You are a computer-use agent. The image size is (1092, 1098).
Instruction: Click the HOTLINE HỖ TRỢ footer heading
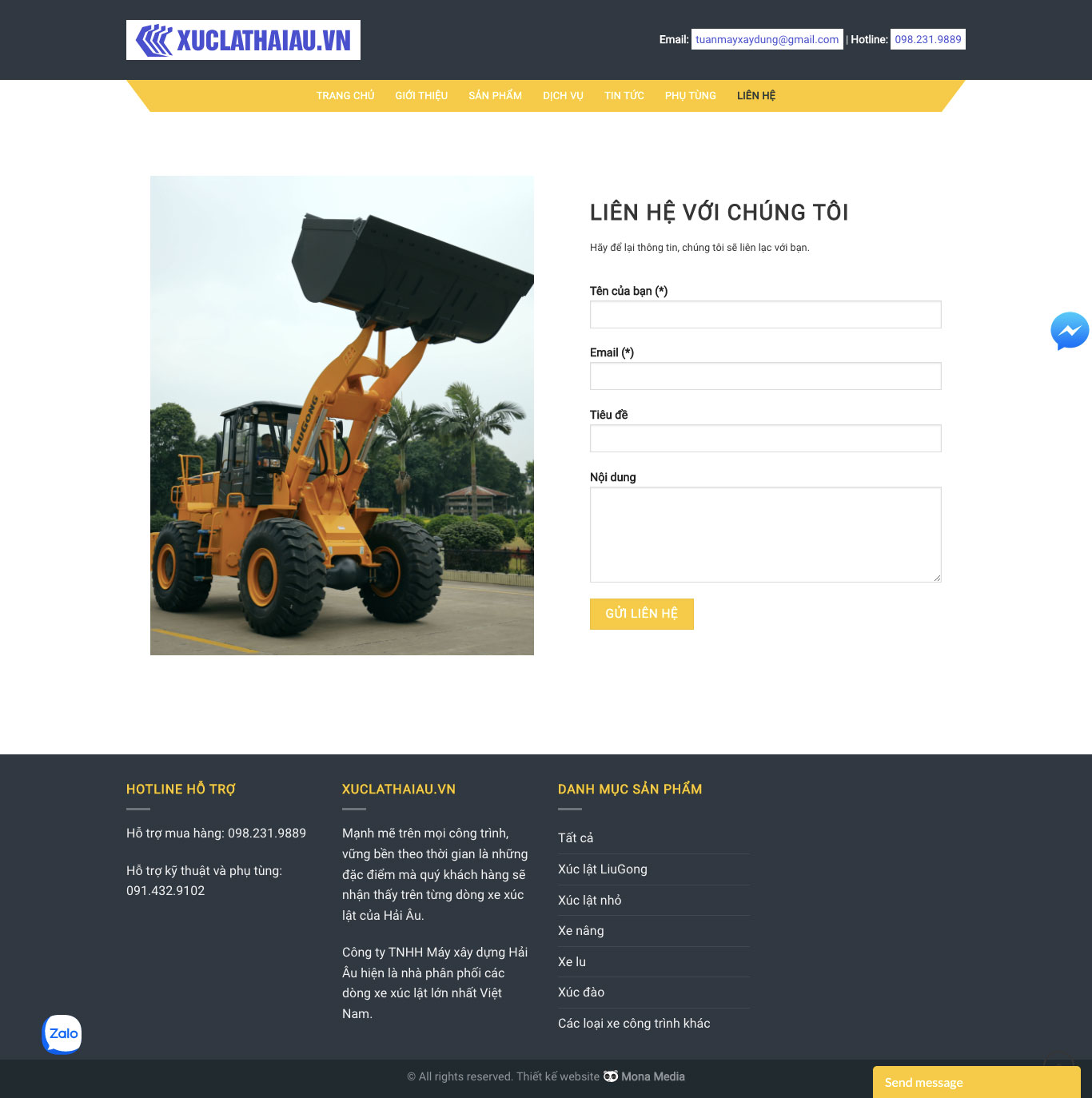[181, 790]
